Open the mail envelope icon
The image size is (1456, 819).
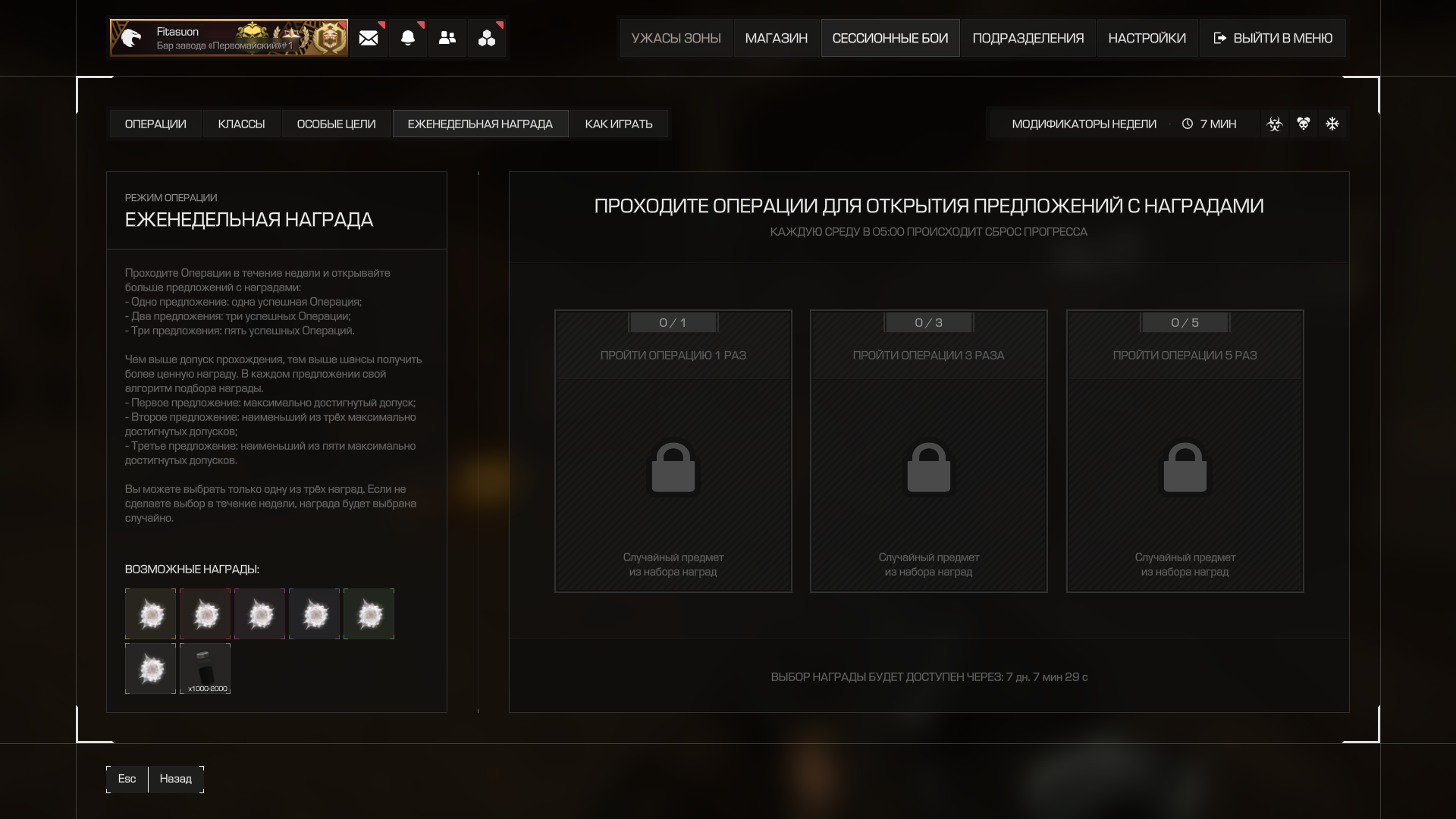(369, 38)
